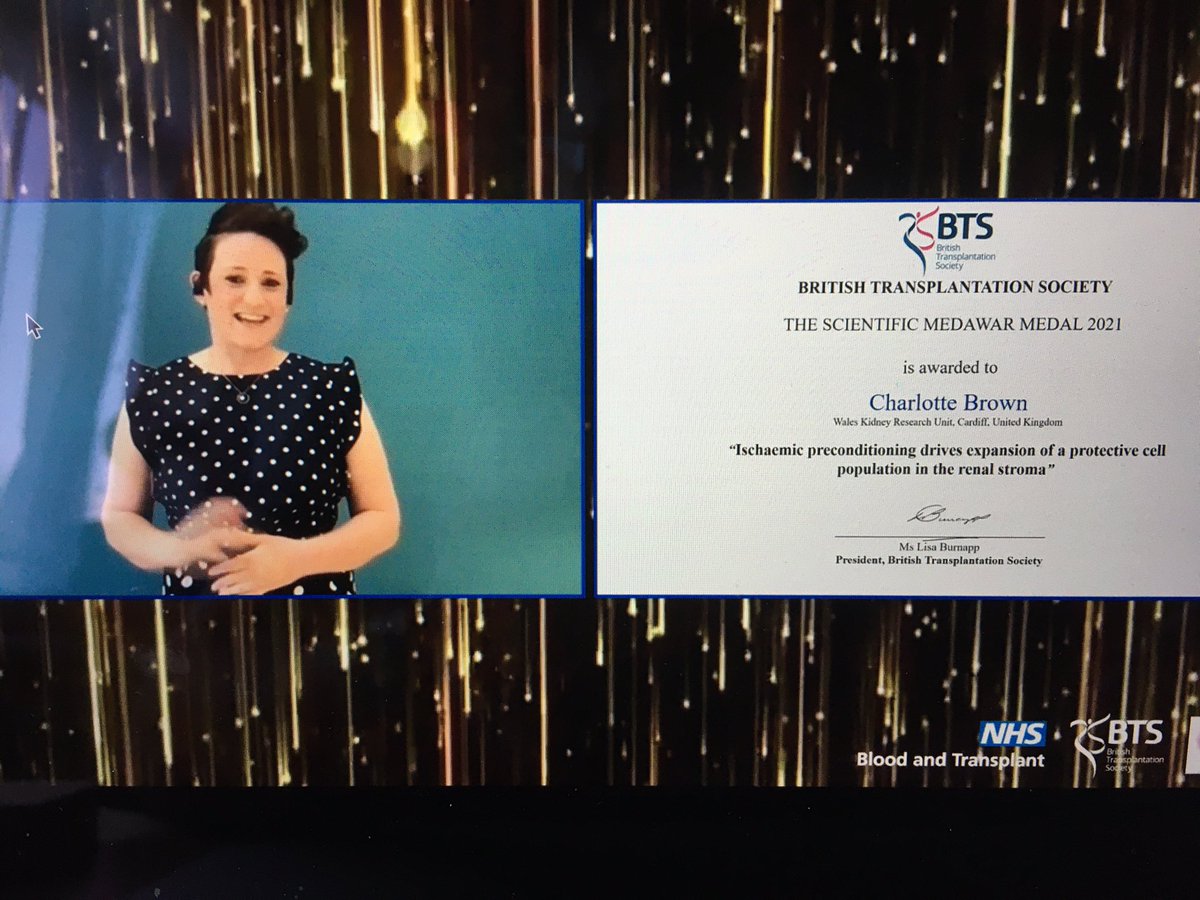Click the speaker's video feed
The height and width of the screenshot is (900, 1200).
[291, 398]
